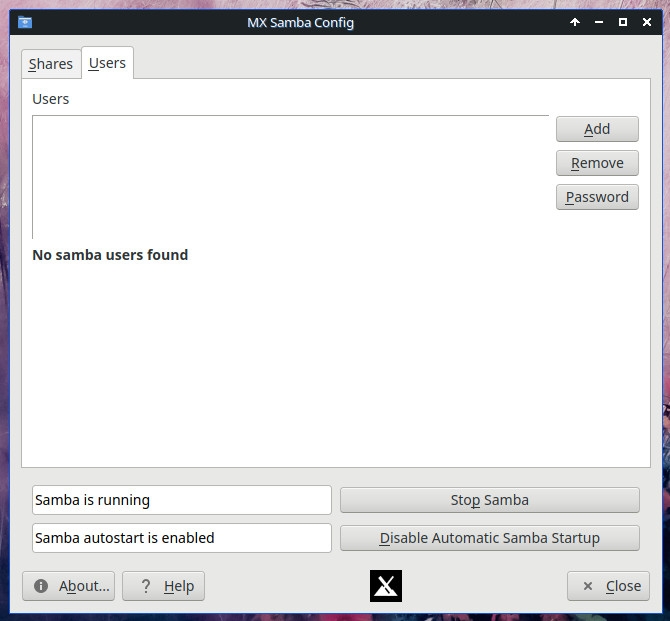Open the Password change button

597,197
